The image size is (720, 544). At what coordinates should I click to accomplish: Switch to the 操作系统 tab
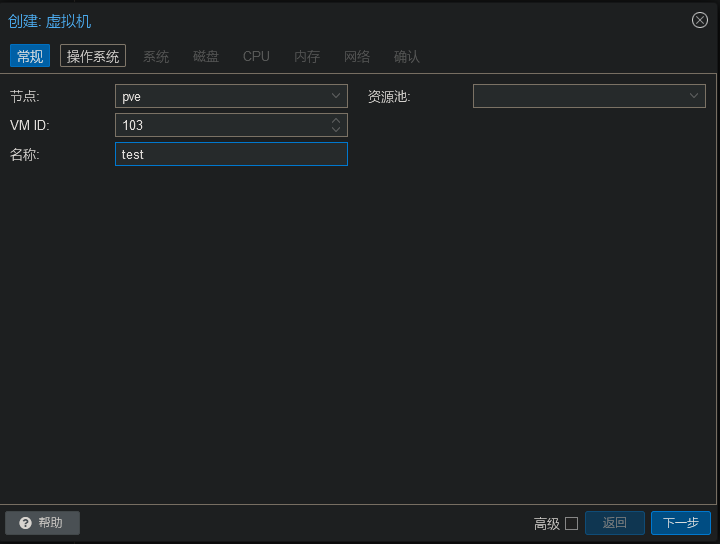pos(93,56)
